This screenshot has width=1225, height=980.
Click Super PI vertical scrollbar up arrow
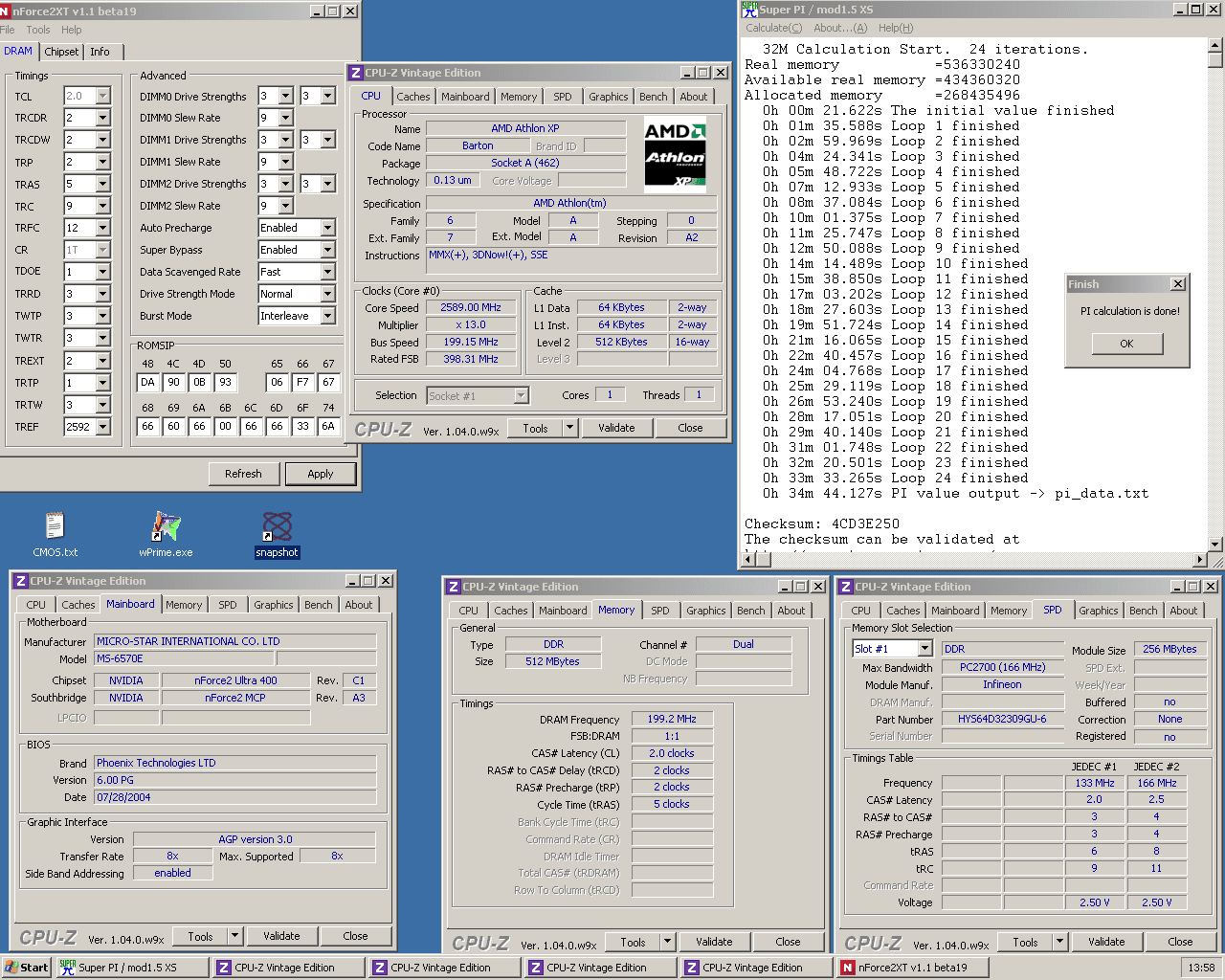tap(1215, 44)
